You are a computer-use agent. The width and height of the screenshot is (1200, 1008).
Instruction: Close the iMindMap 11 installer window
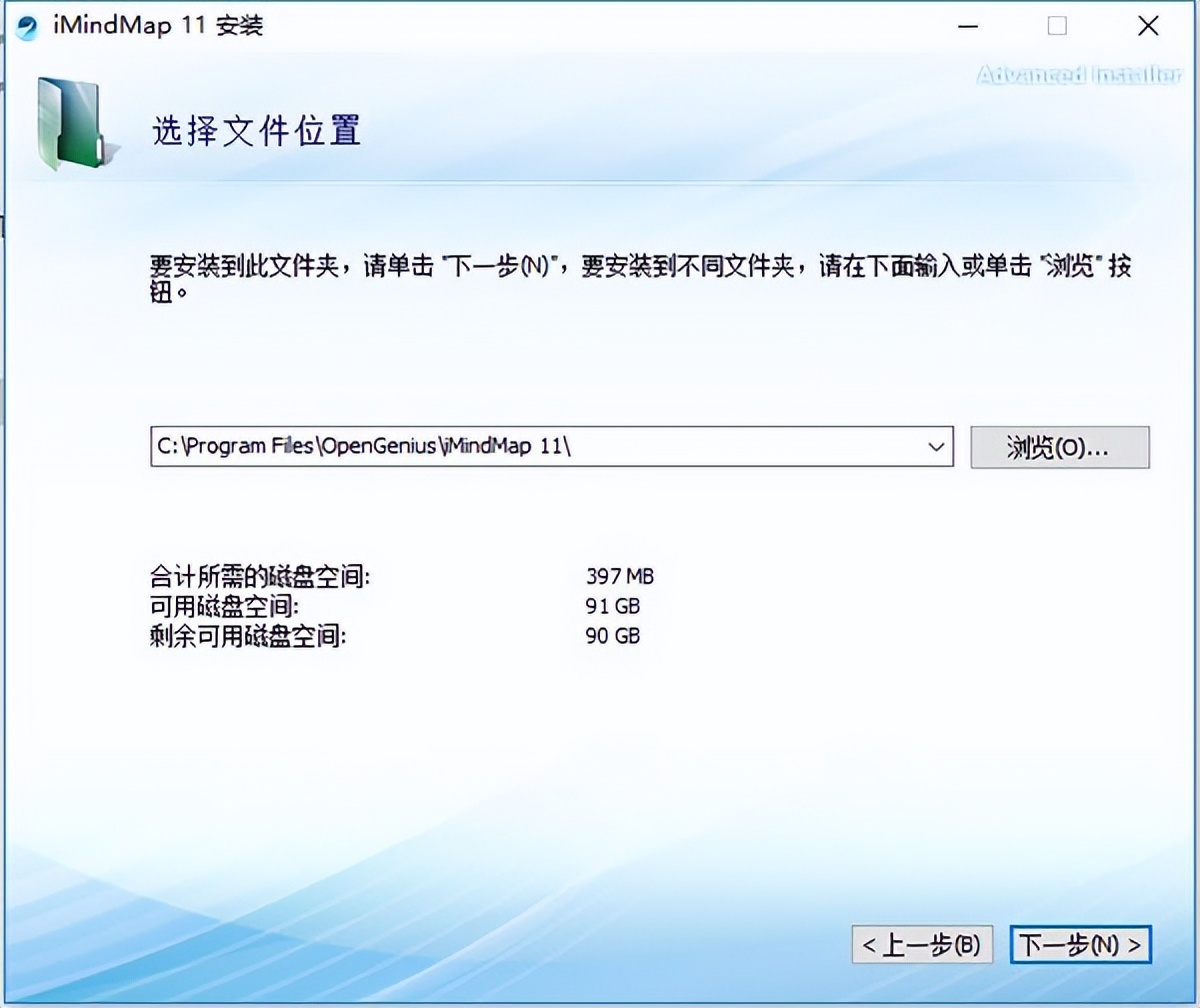coord(1148,26)
